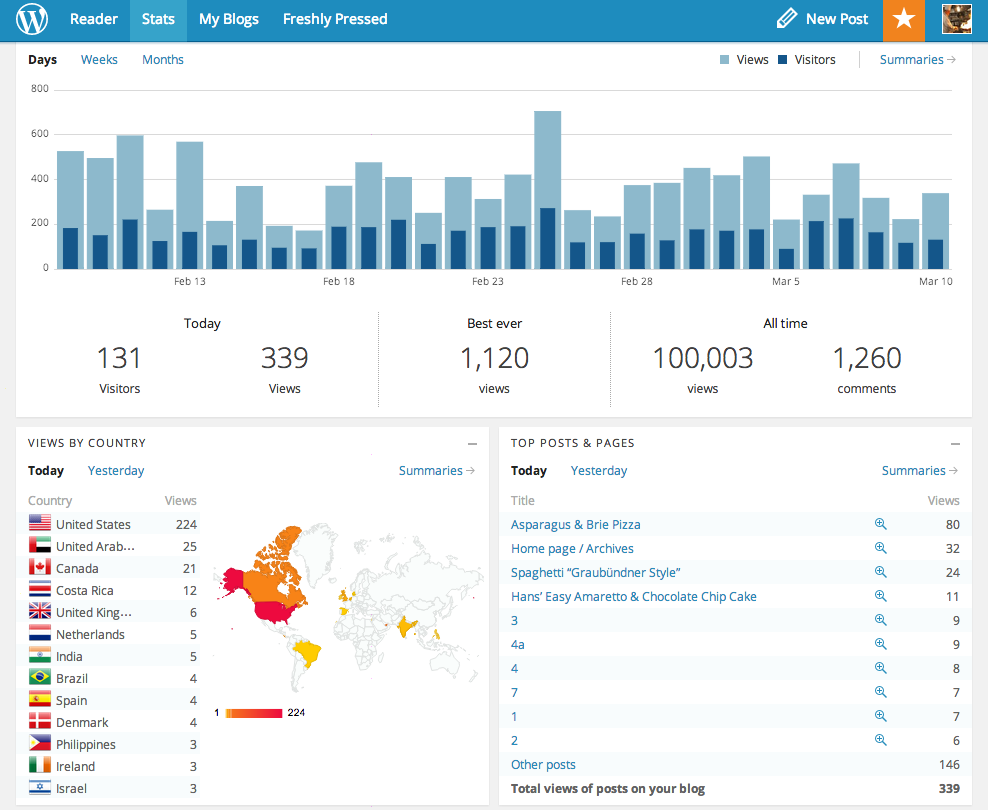Collapse the Top Posts & Pages panel
The height and width of the screenshot is (810, 988).
click(x=955, y=443)
